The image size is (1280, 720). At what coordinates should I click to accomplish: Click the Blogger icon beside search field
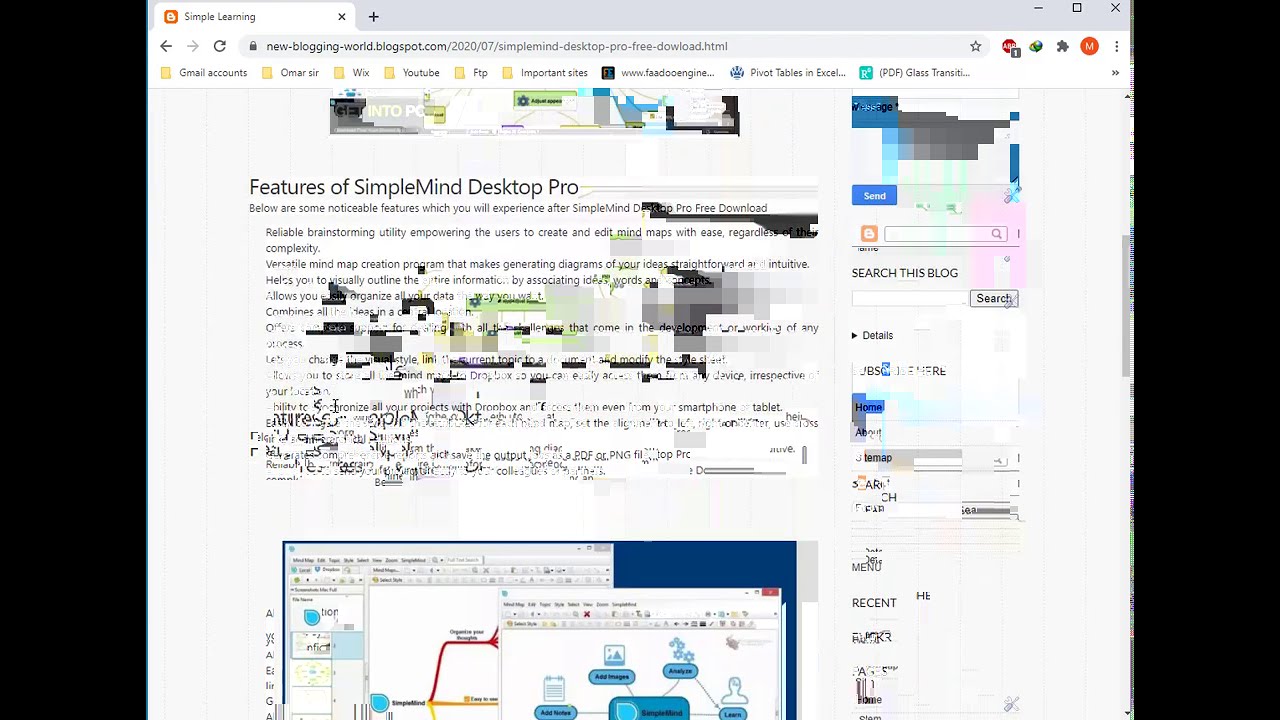[x=868, y=234]
